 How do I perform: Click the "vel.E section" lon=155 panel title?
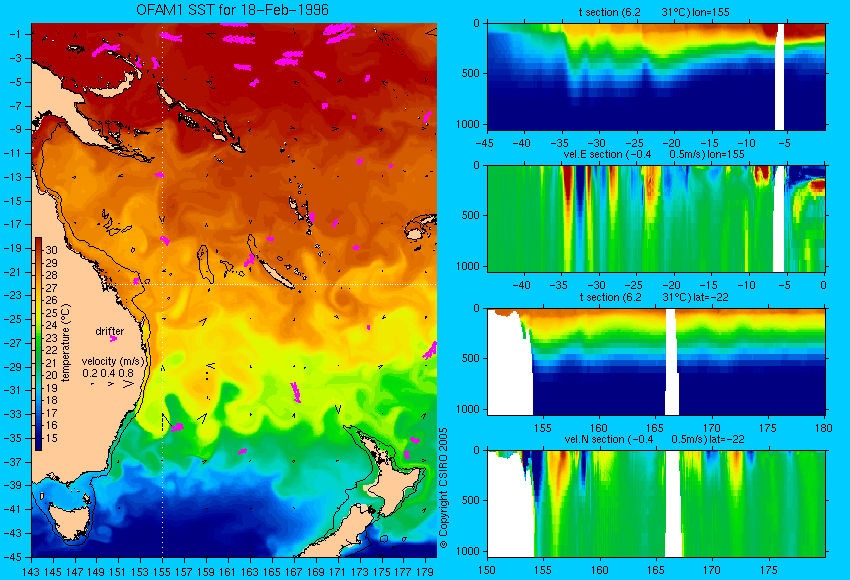654,154
